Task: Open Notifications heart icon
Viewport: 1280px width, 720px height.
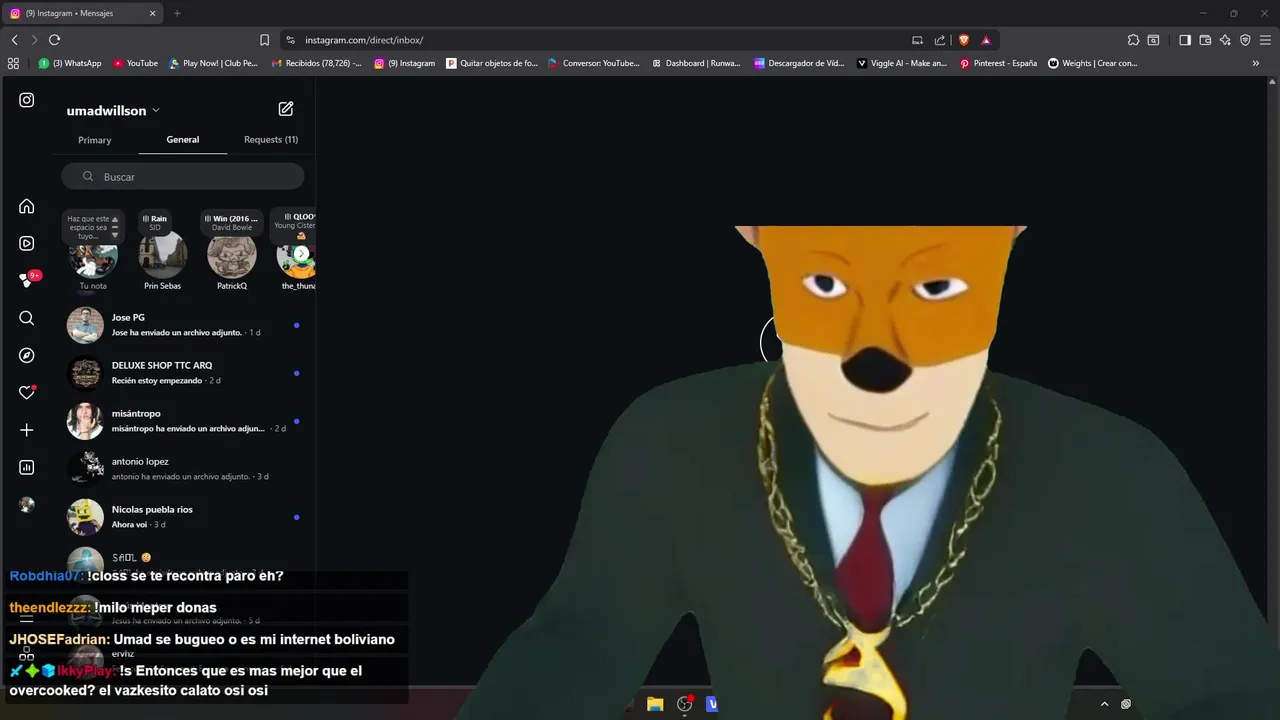Action: (x=27, y=392)
